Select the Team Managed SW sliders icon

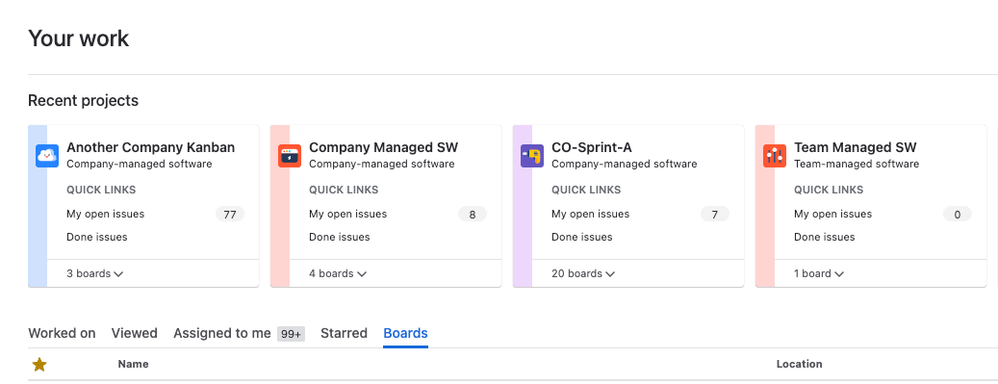point(775,155)
